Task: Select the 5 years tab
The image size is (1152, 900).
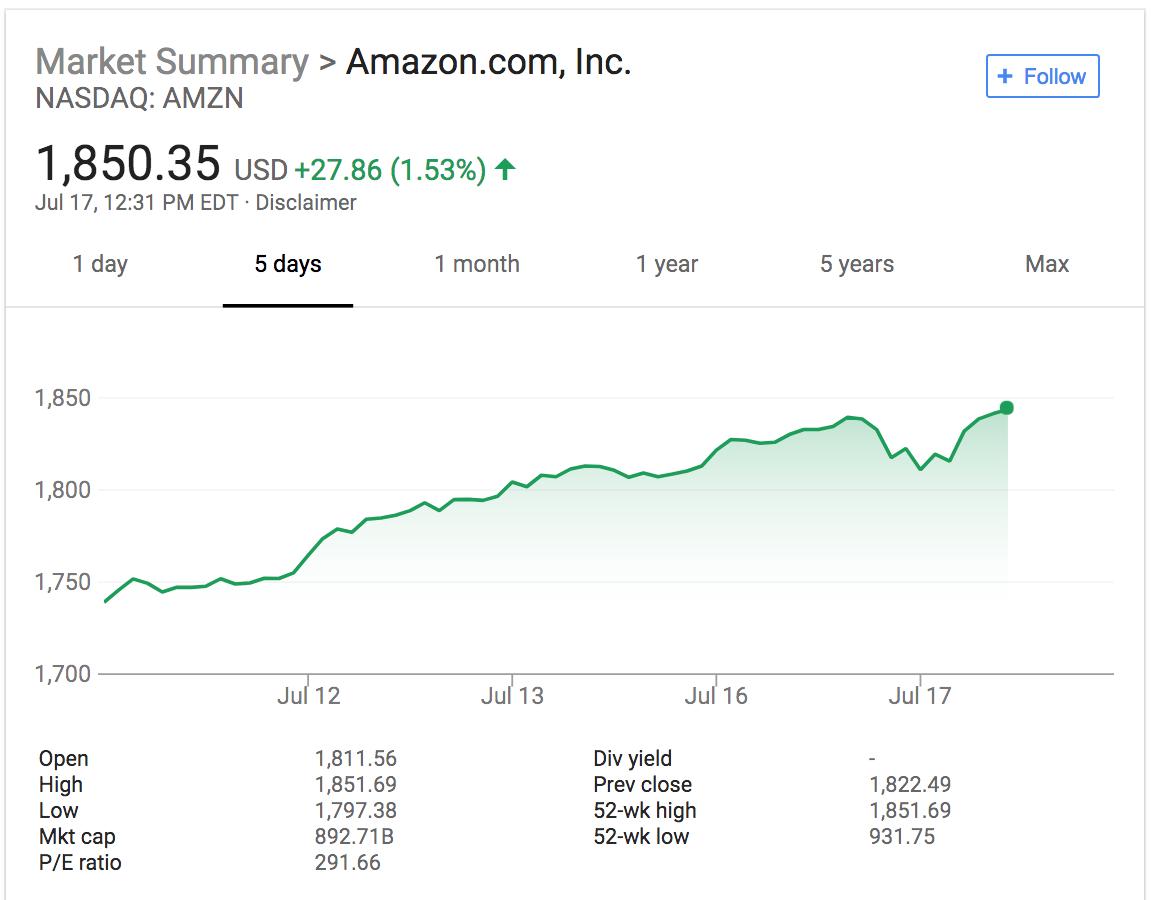Action: click(857, 265)
